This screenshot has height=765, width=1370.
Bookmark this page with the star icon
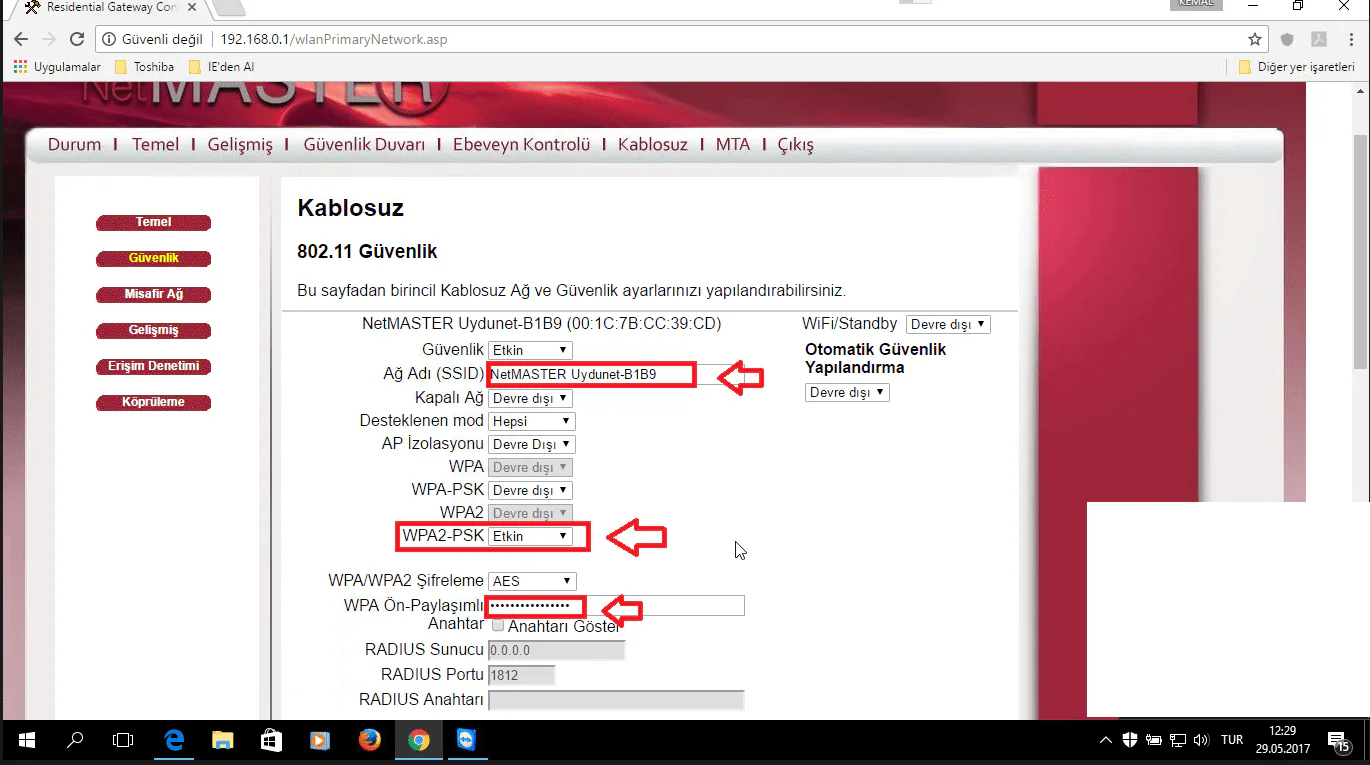tap(1255, 40)
